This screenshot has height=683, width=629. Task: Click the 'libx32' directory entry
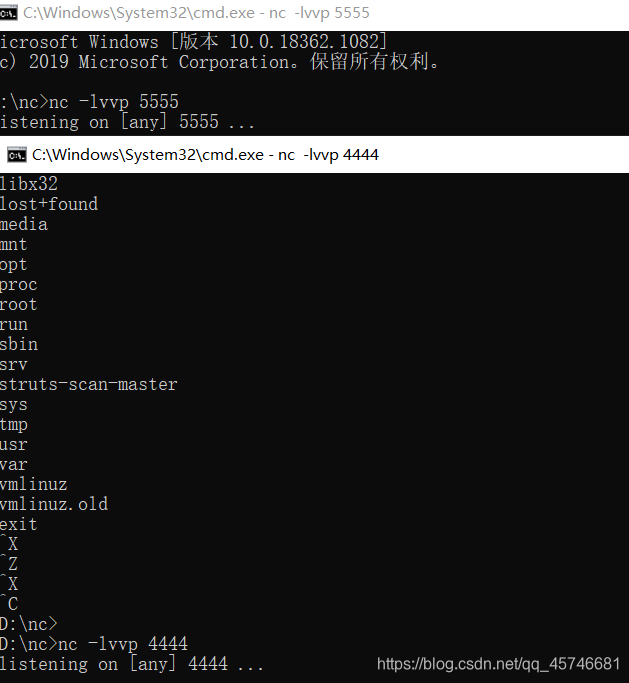29,184
